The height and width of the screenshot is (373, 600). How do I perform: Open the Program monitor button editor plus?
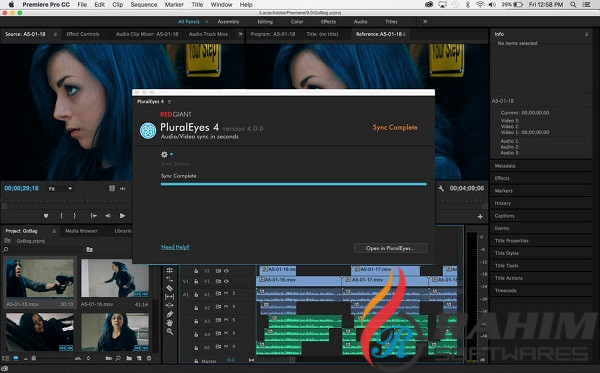pyautogui.click(x=480, y=217)
